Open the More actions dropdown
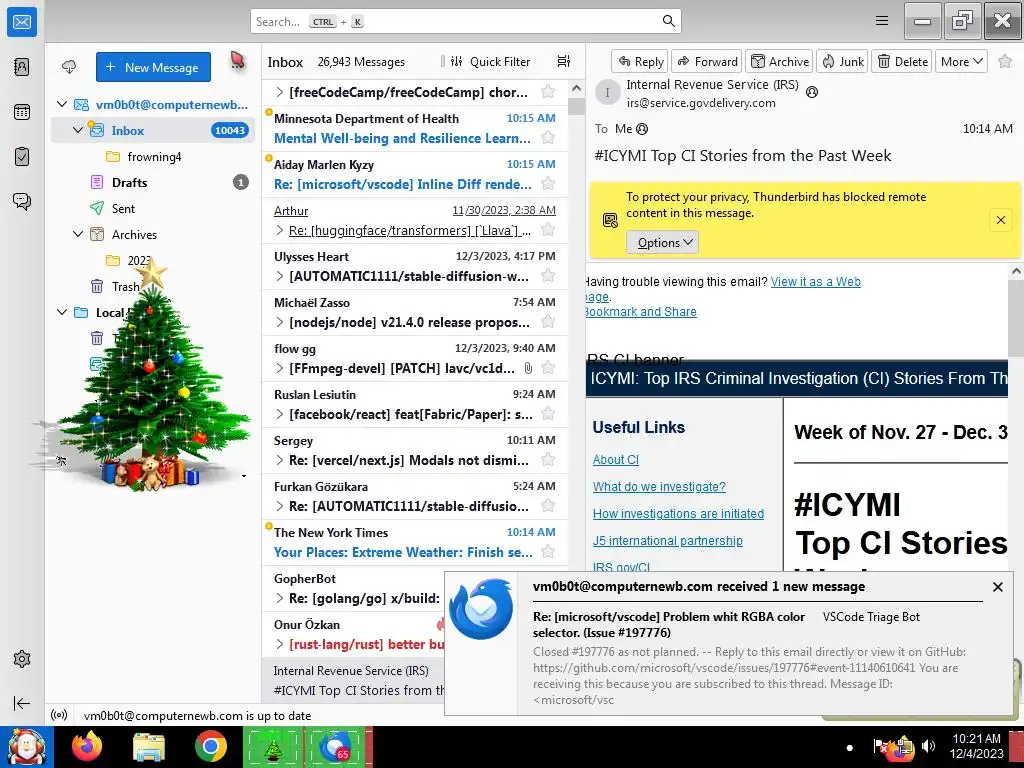The height and width of the screenshot is (768, 1024). click(961, 61)
